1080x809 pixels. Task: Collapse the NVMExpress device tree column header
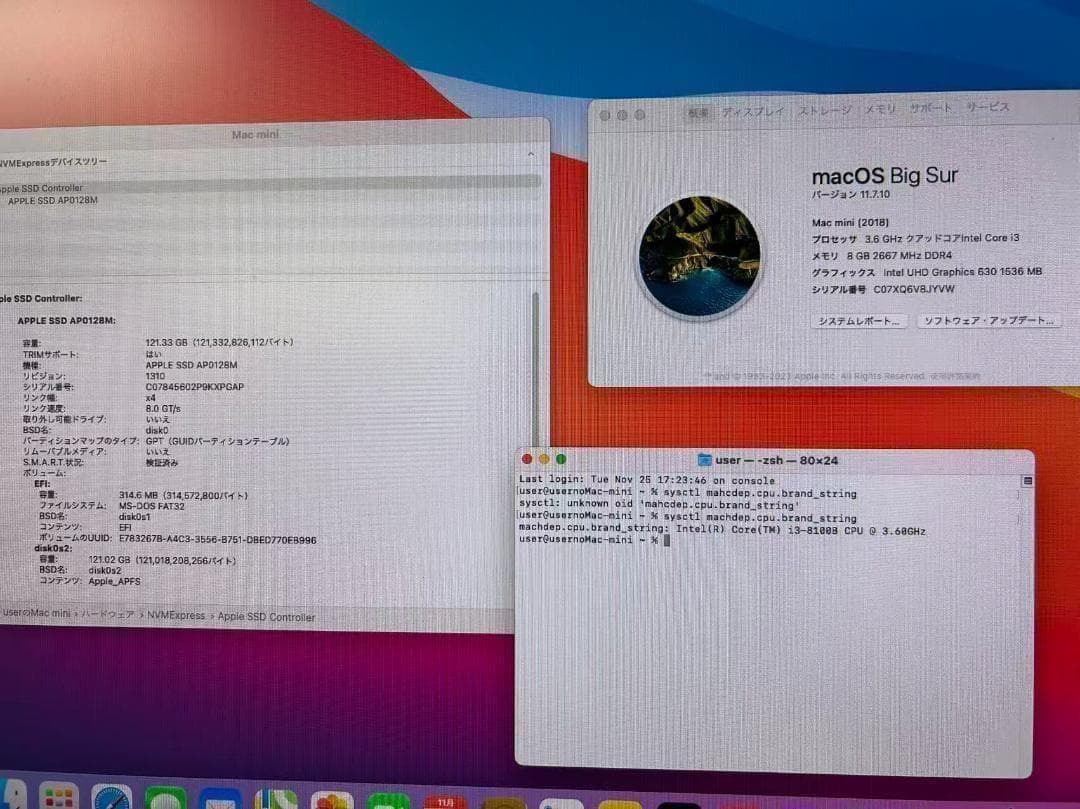pyautogui.click(x=531, y=155)
